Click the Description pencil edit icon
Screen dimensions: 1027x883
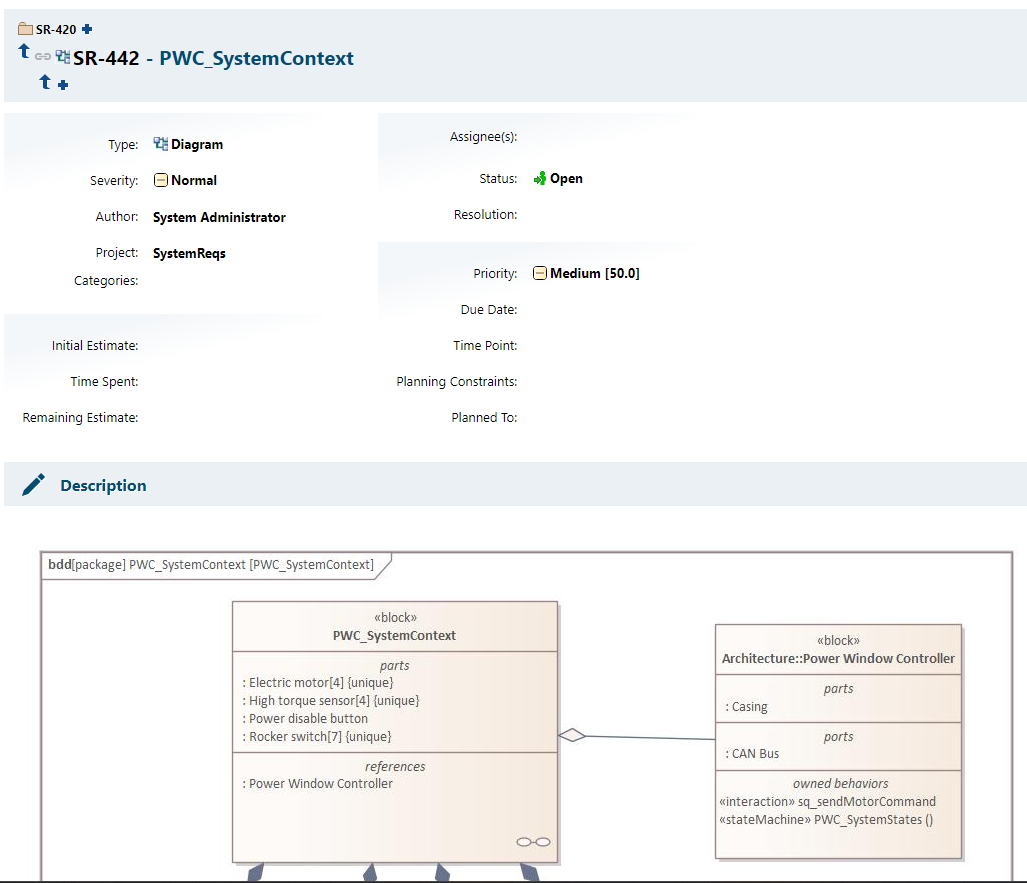point(33,485)
